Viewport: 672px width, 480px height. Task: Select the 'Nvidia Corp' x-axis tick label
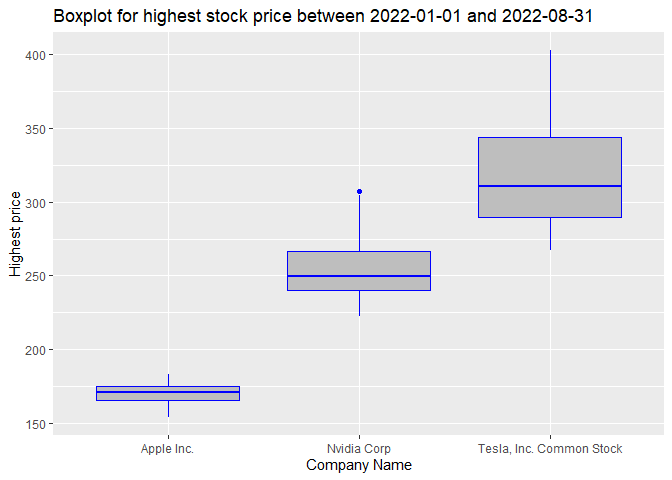click(x=359, y=449)
